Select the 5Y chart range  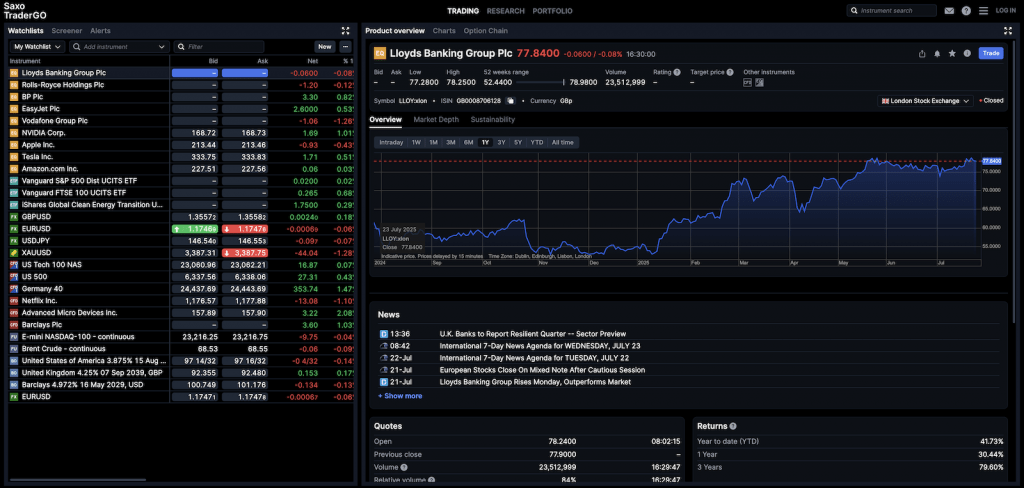point(518,142)
